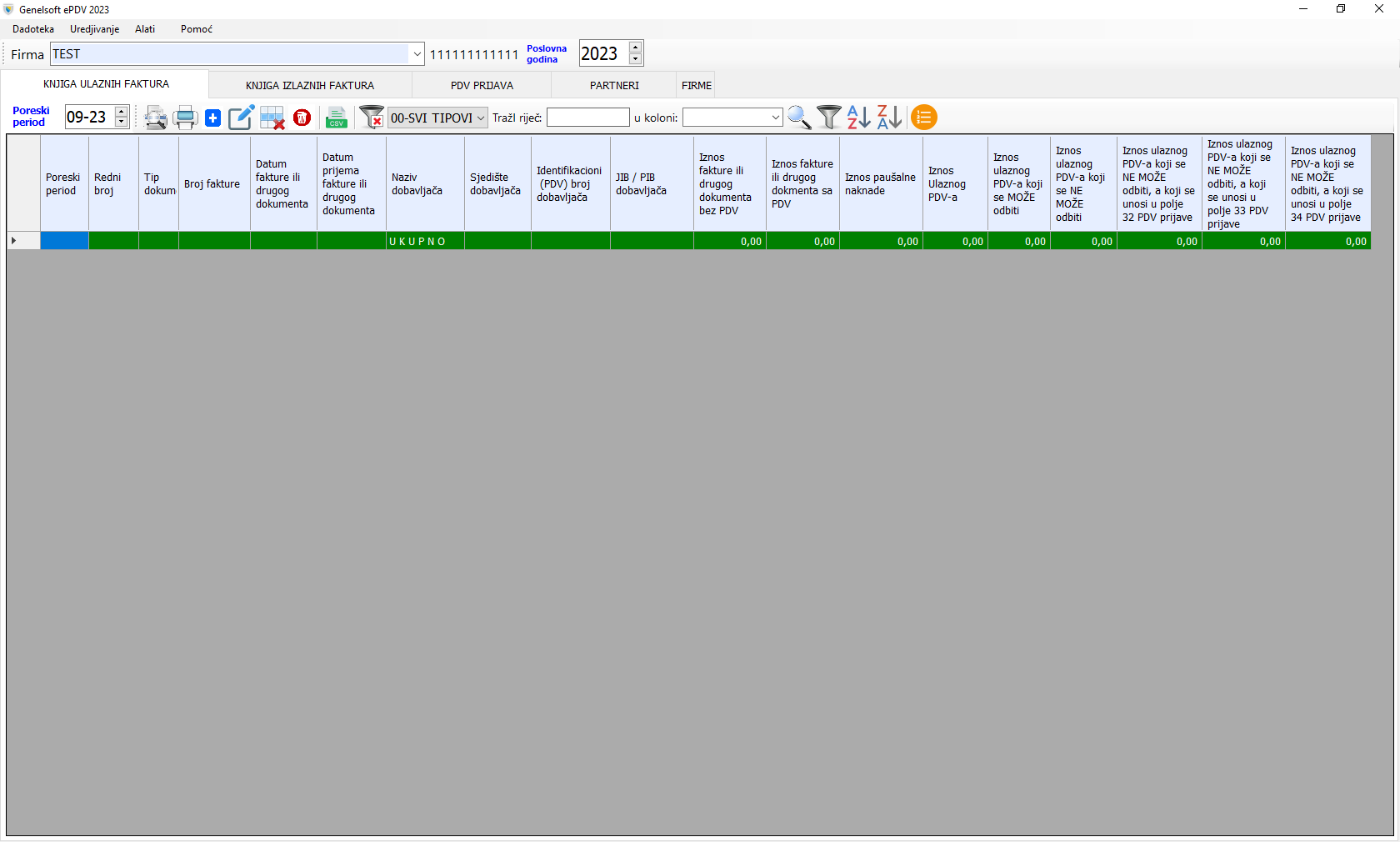The image size is (1400, 842).
Task: Export data with the CSV icon
Action: [337, 118]
